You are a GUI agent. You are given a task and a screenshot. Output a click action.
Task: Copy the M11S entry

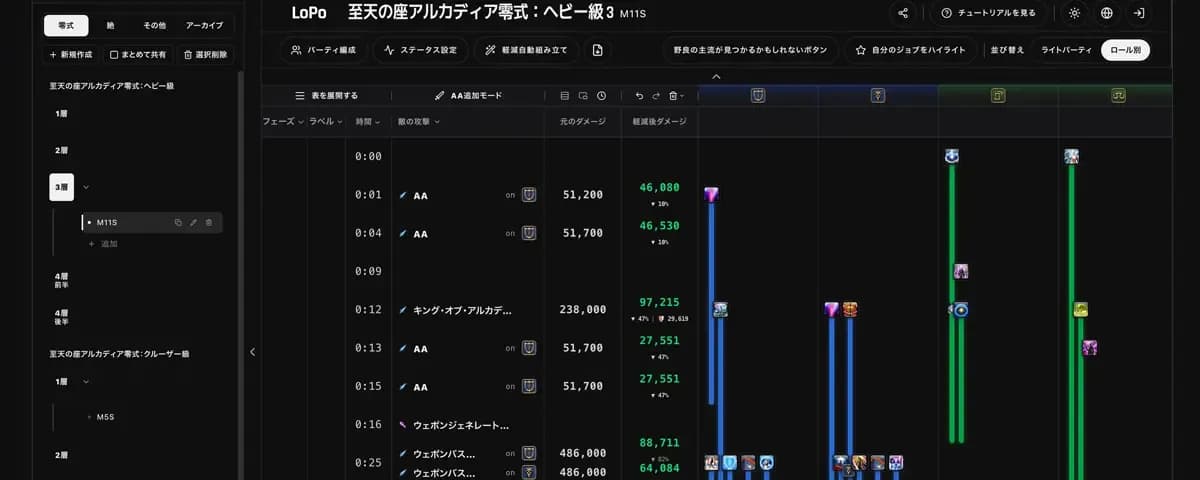178,222
